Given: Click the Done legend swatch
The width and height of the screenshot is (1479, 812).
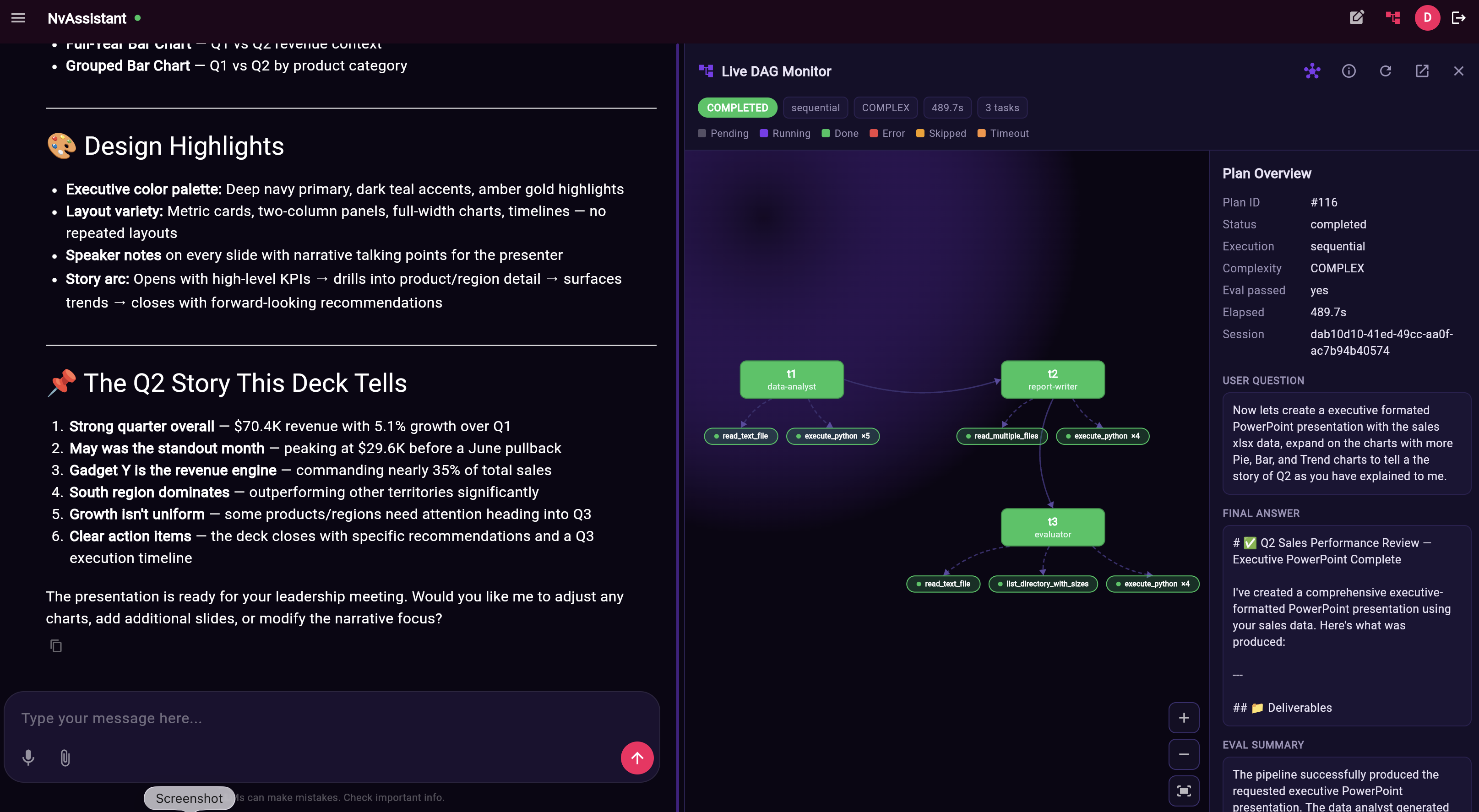Looking at the screenshot, I should [826, 134].
